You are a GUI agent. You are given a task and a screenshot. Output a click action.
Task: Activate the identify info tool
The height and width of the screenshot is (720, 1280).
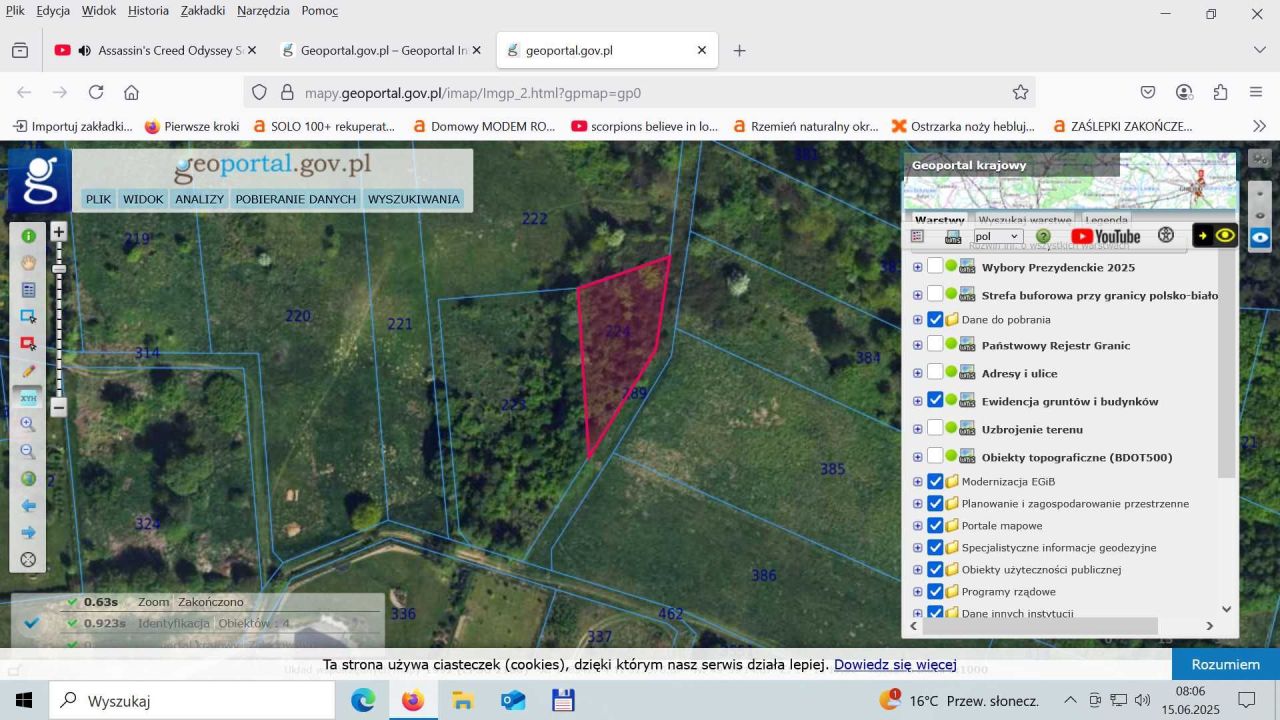[28, 236]
